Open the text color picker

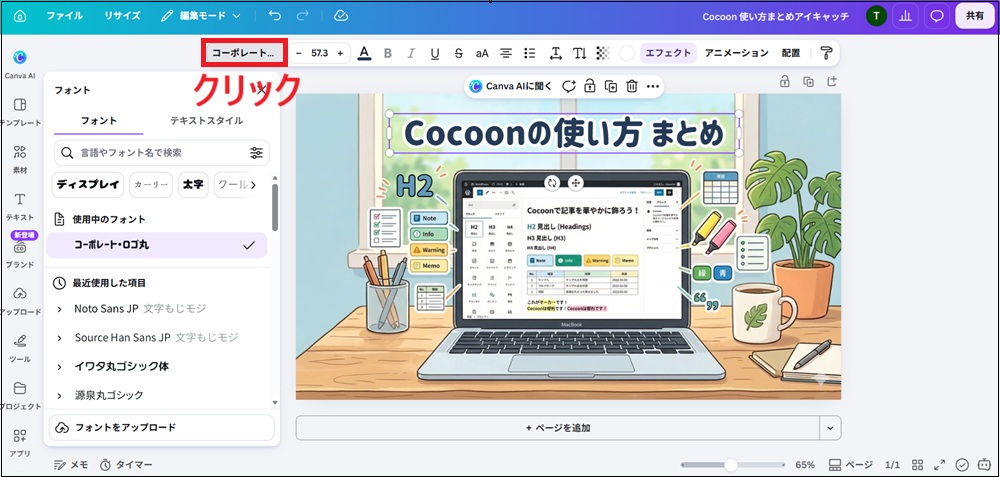click(364, 54)
